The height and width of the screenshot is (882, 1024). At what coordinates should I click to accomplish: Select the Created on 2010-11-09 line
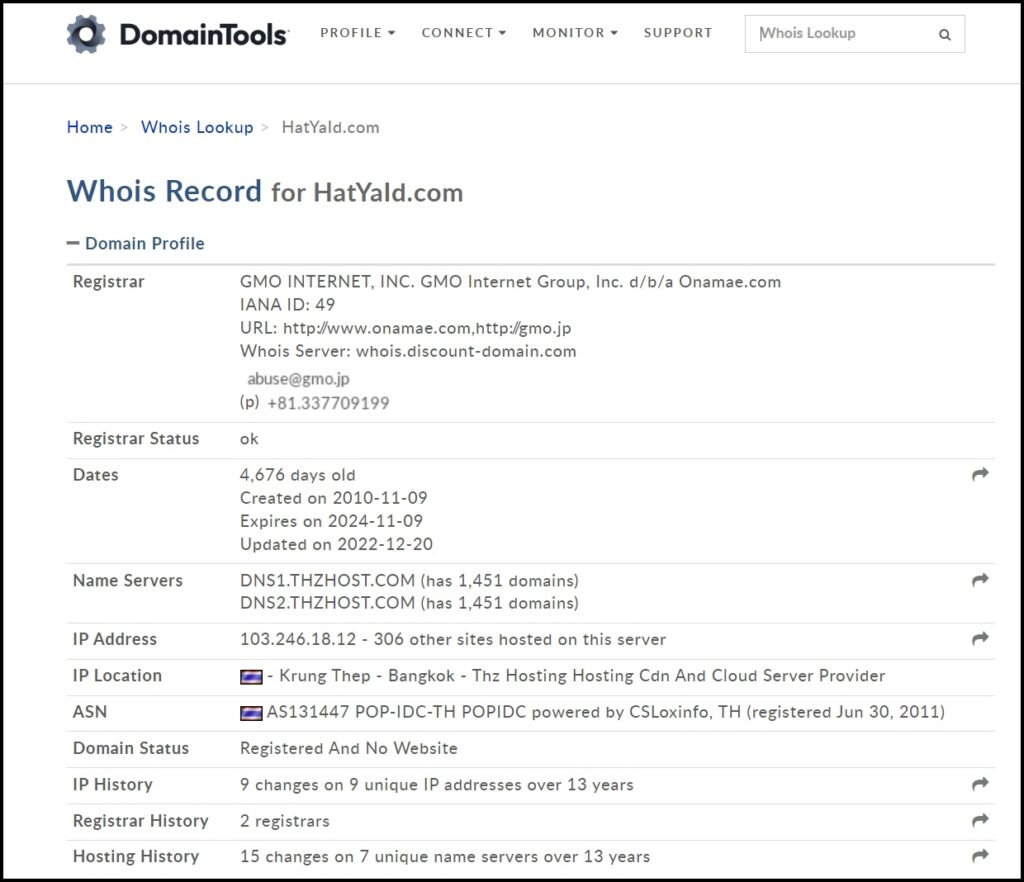(x=333, y=498)
